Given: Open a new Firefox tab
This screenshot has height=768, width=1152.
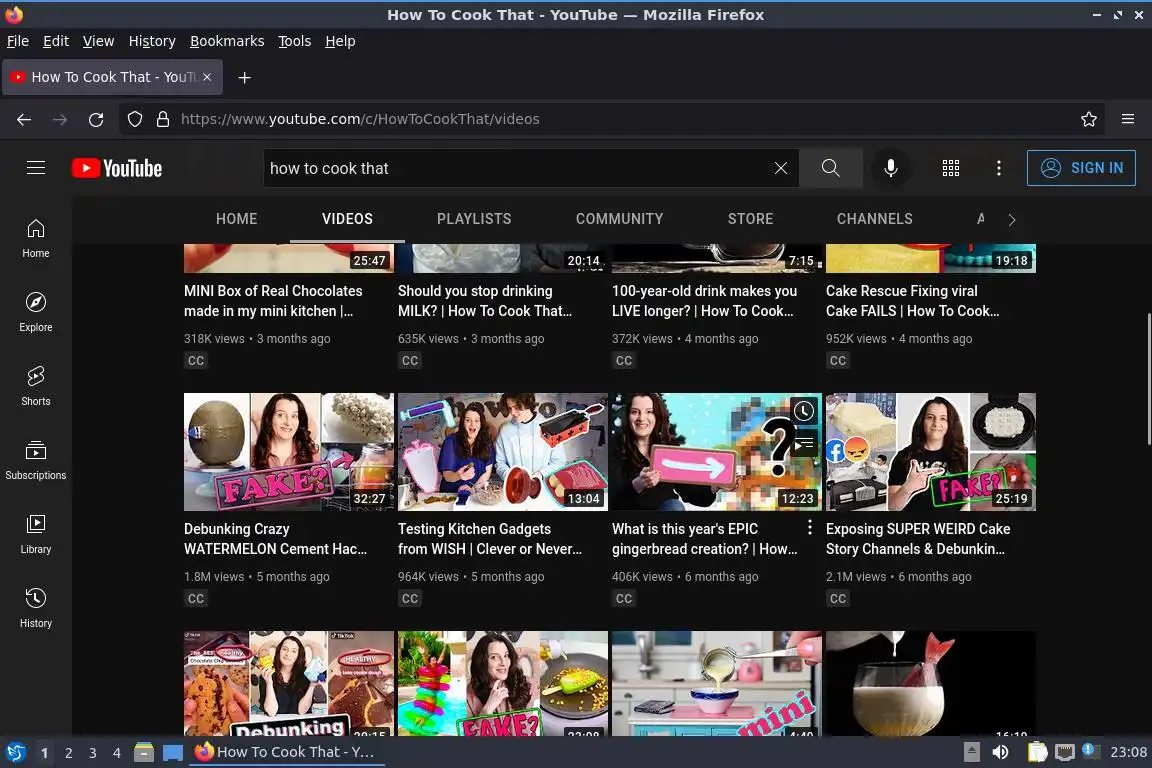Looking at the screenshot, I should (x=245, y=77).
